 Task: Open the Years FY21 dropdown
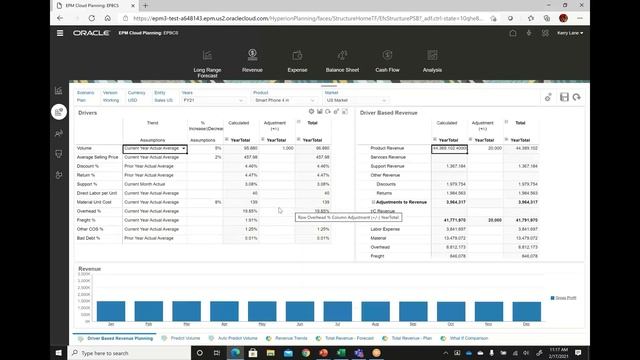213,100
